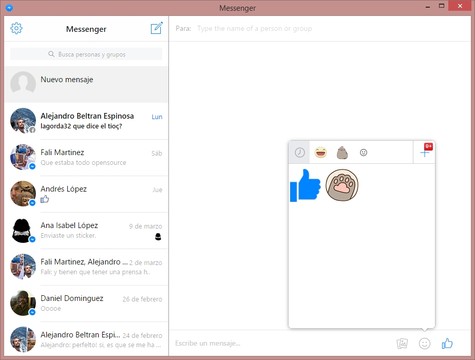Open the Fali Martinez conversation
Viewport: 475px width, 360px height.
click(86, 157)
